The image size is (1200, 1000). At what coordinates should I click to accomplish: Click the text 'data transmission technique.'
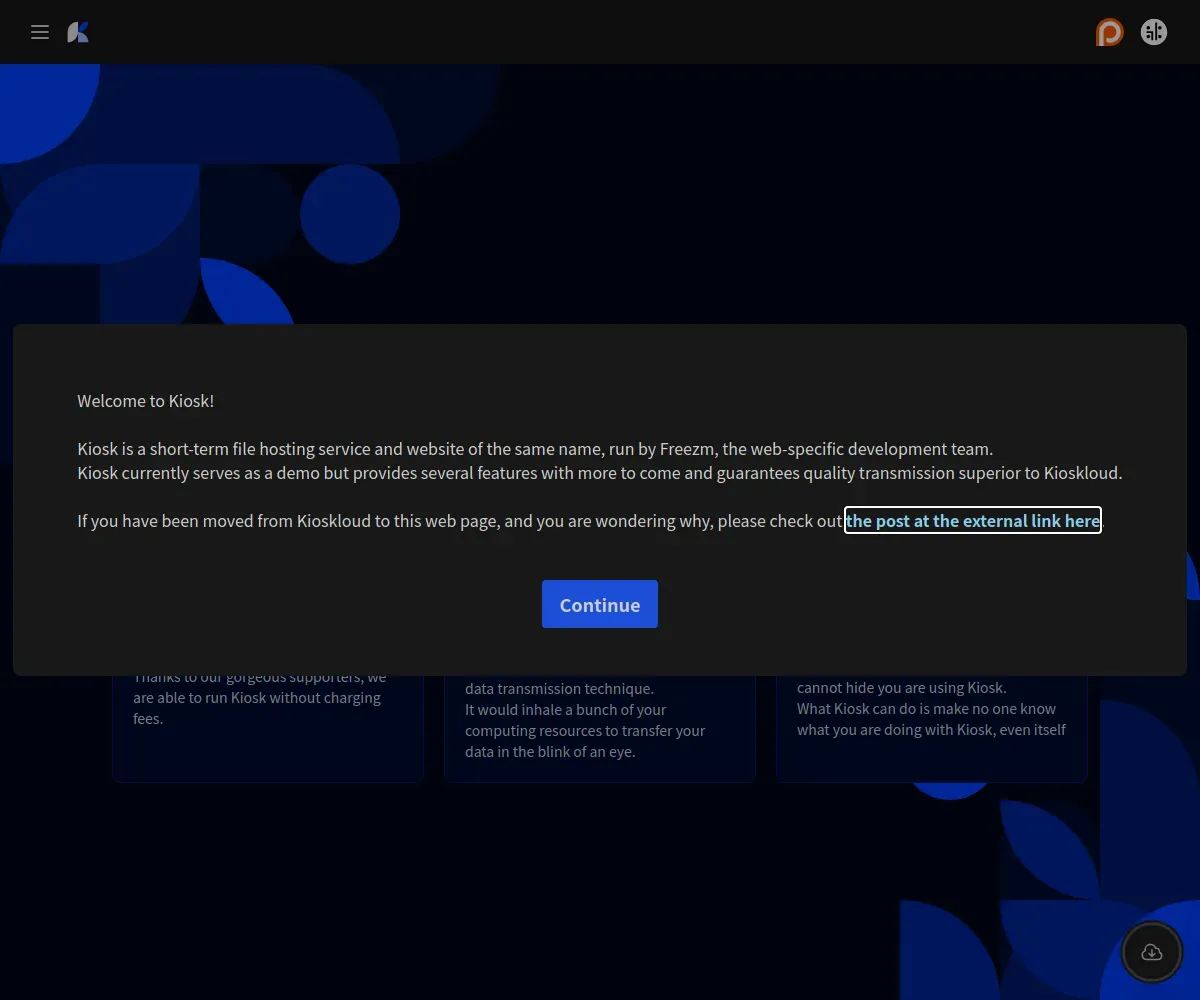(559, 688)
